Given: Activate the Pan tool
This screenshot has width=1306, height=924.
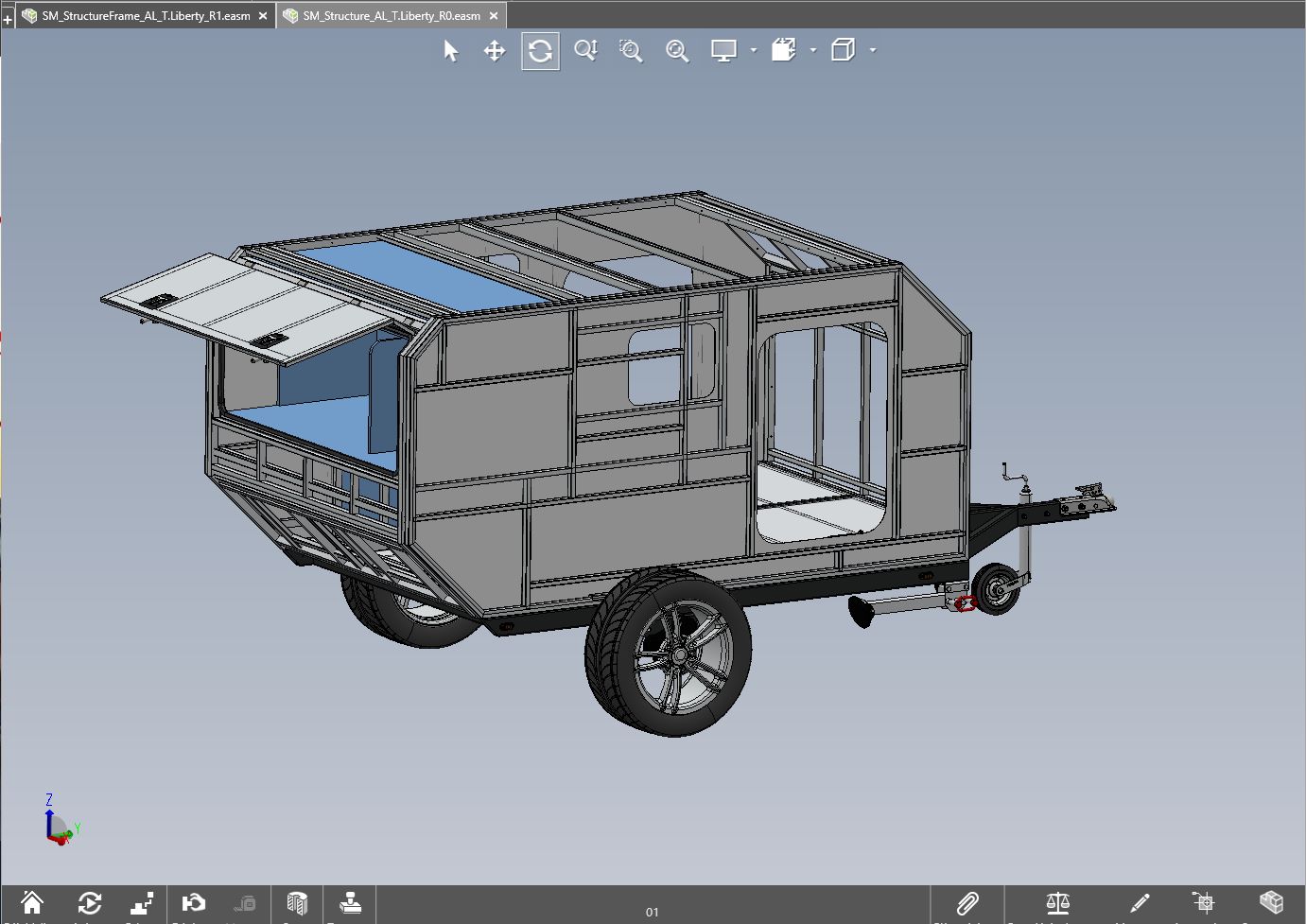Looking at the screenshot, I should pos(495,51).
